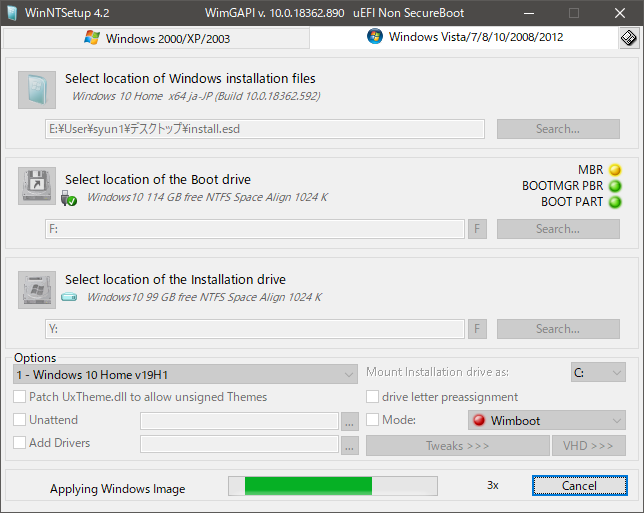
Task: Click the red Wimboot mode indicator
Action: (479, 420)
